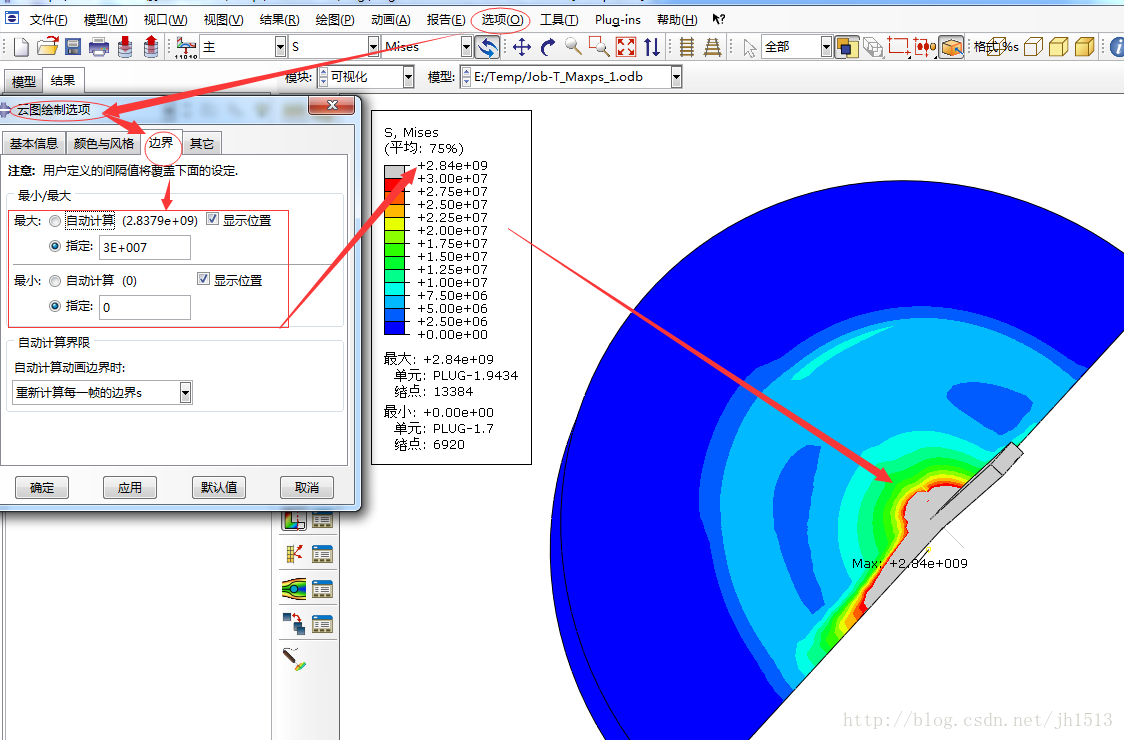This screenshot has height=740, width=1124.
Task: Select the color probe brush tool
Action: (294, 658)
